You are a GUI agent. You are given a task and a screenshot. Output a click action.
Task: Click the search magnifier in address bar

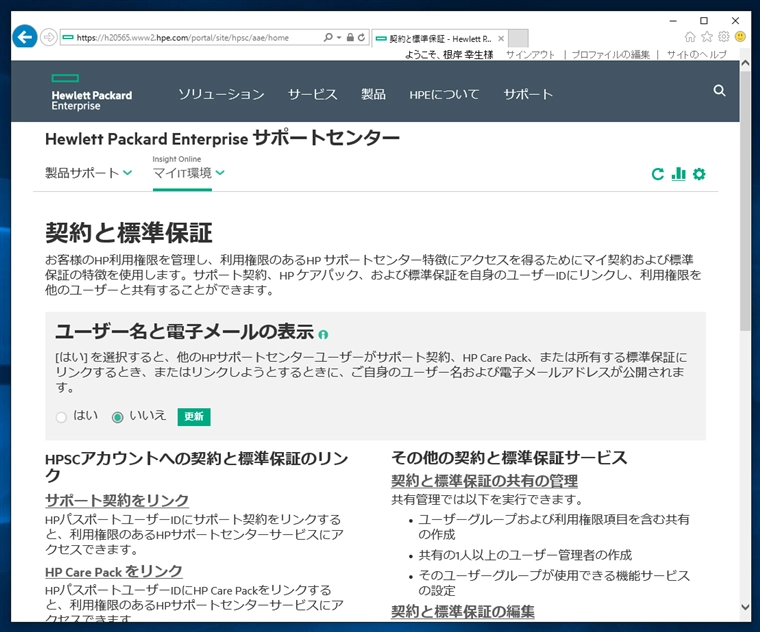click(x=328, y=37)
